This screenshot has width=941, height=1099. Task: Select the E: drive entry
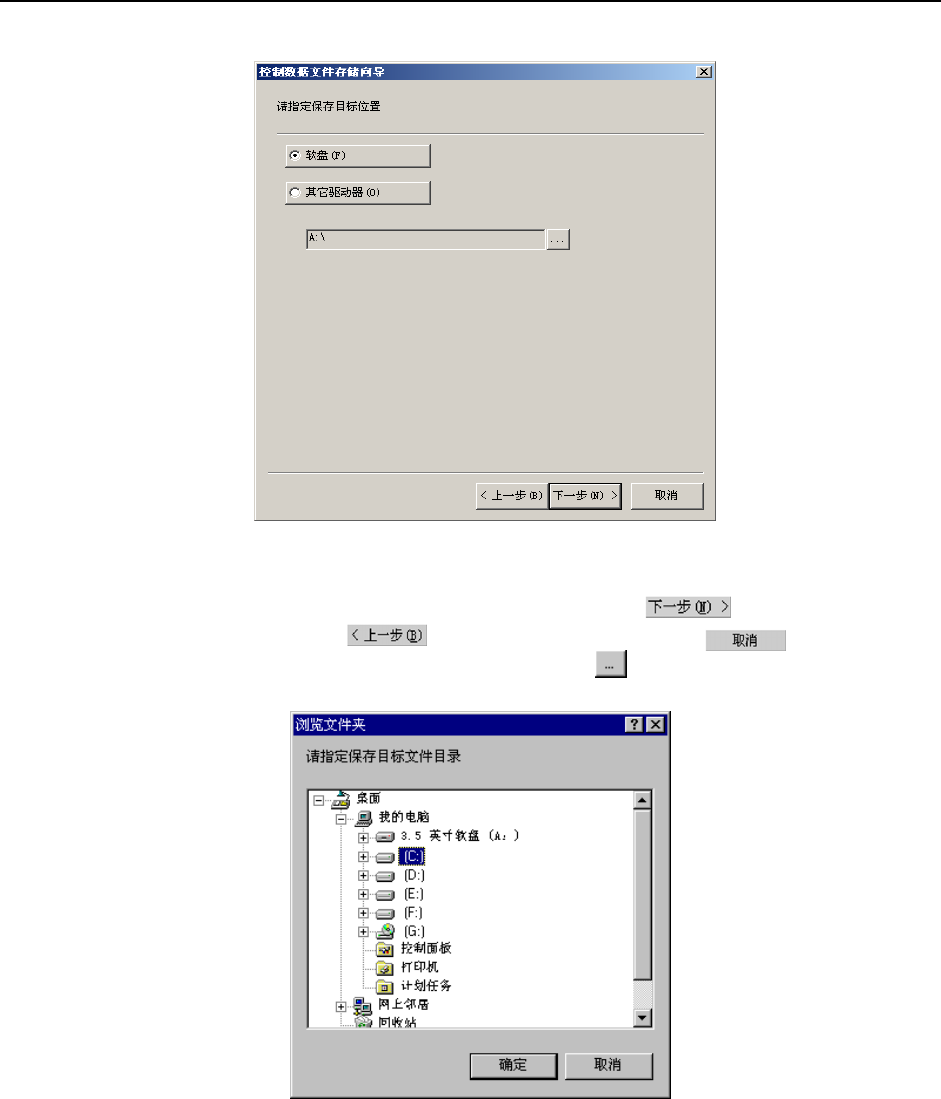(x=413, y=894)
